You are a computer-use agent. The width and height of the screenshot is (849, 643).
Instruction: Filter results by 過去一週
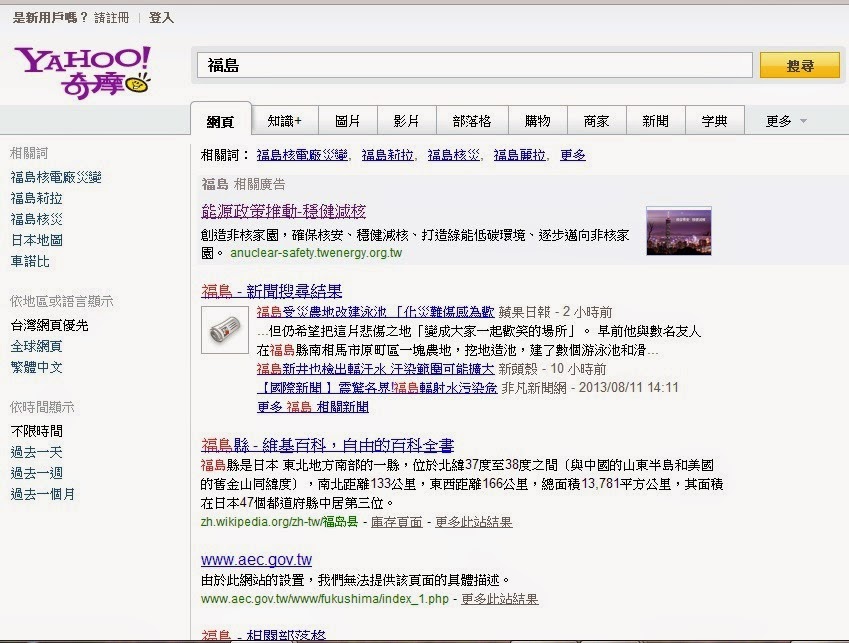coord(36,473)
